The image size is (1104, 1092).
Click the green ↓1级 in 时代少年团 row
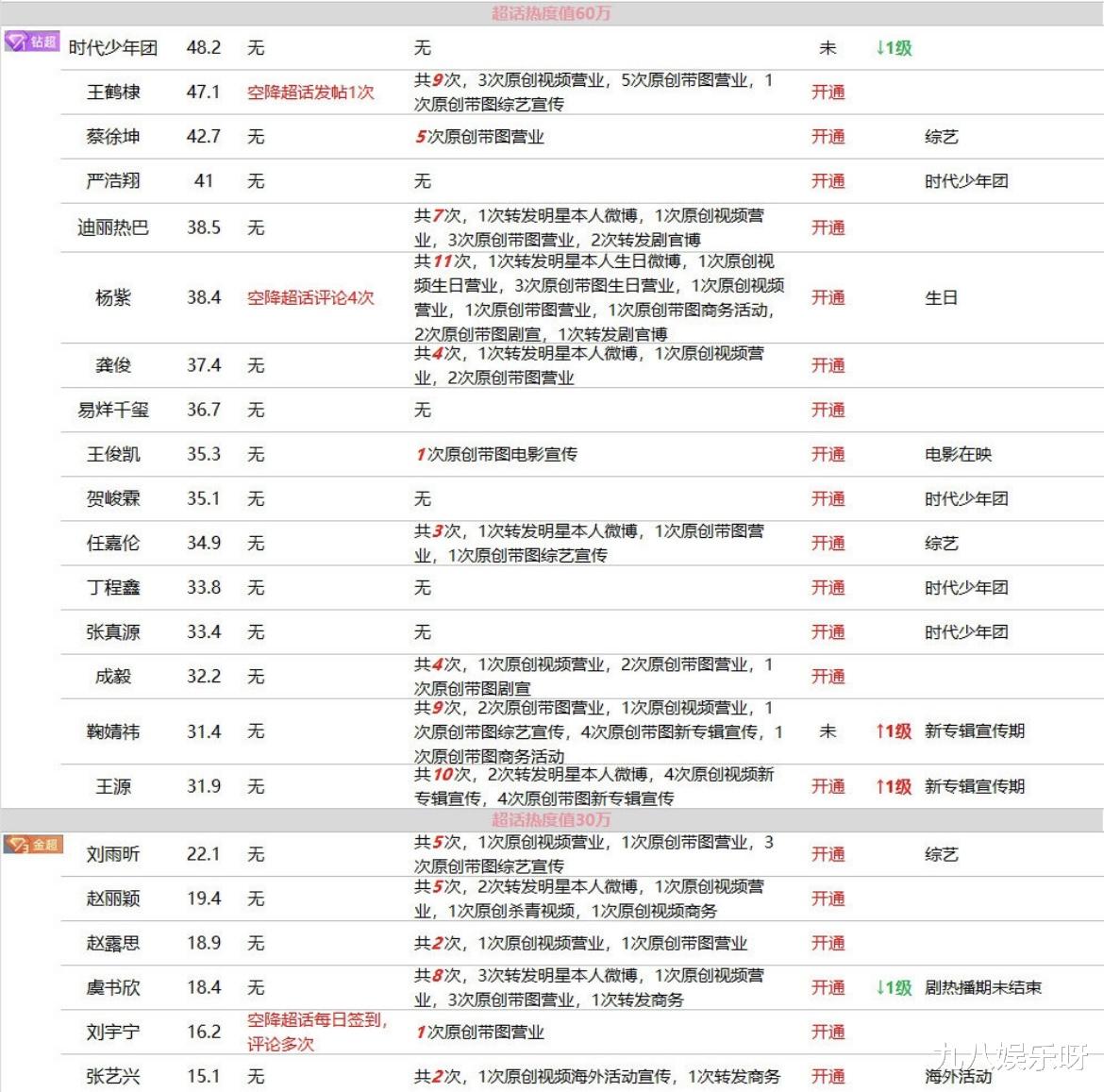click(894, 48)
